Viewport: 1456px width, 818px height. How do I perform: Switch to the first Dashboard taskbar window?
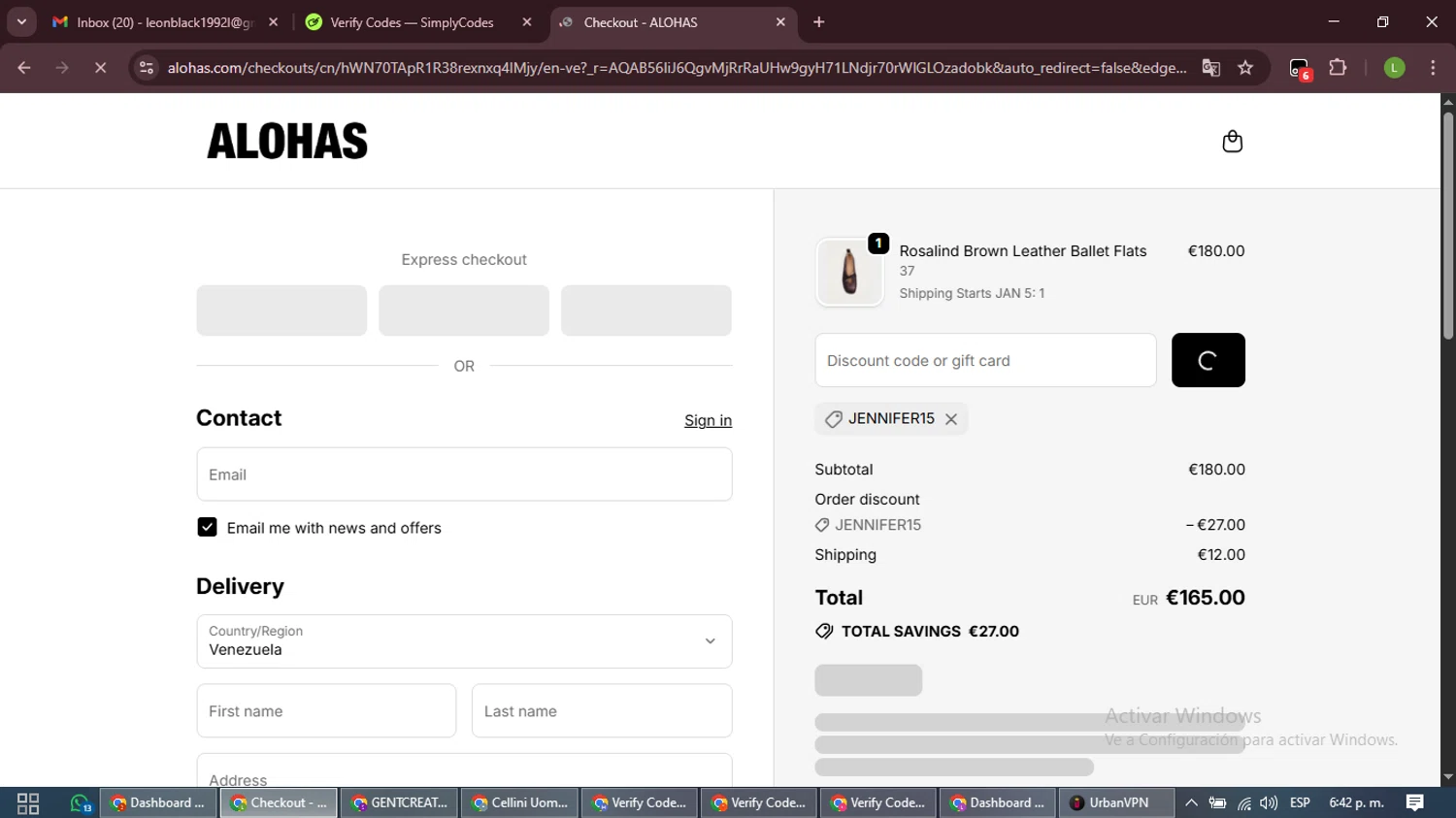pos(158,803)
